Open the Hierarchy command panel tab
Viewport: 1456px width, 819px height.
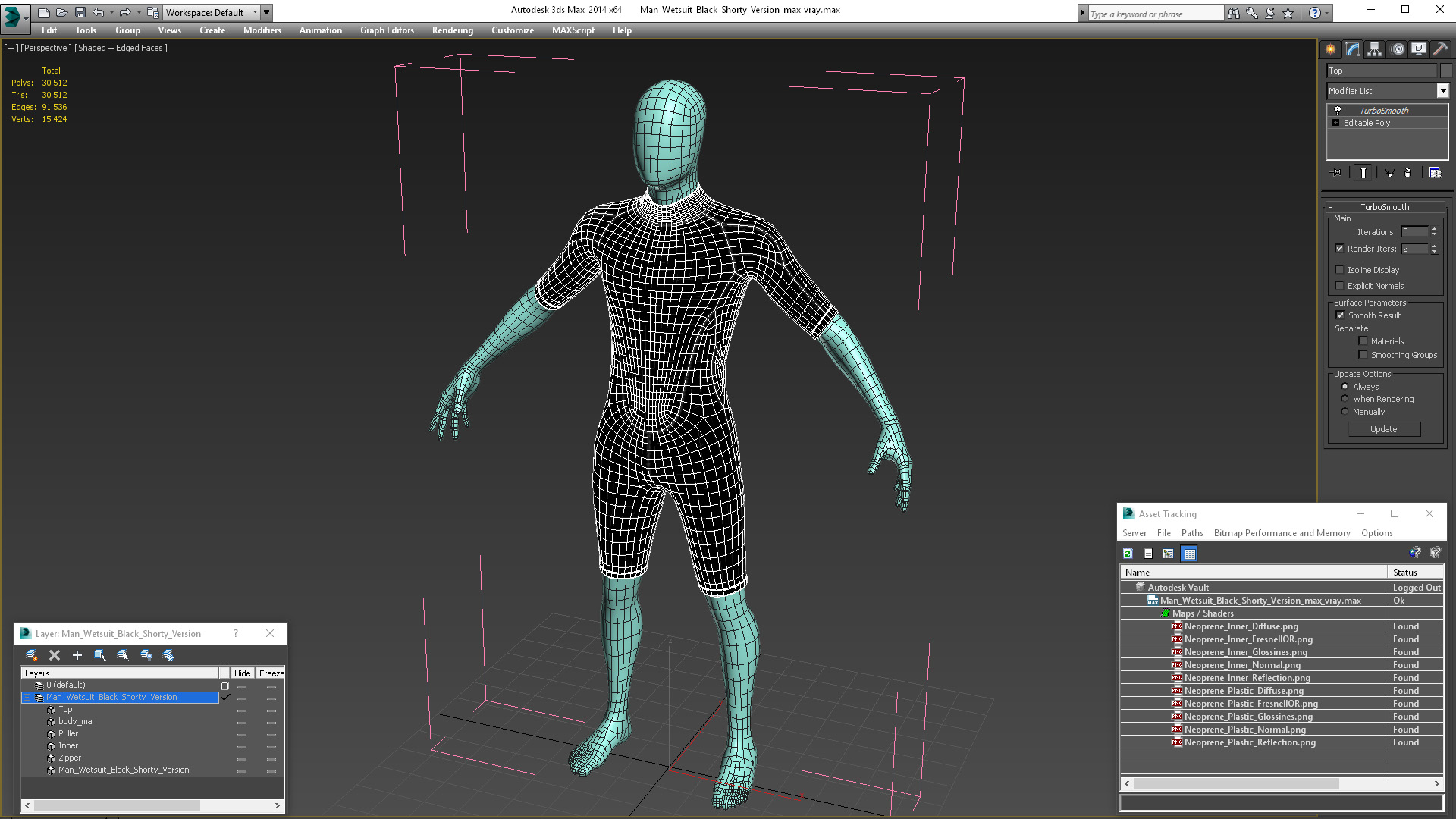click(1374, 49)
